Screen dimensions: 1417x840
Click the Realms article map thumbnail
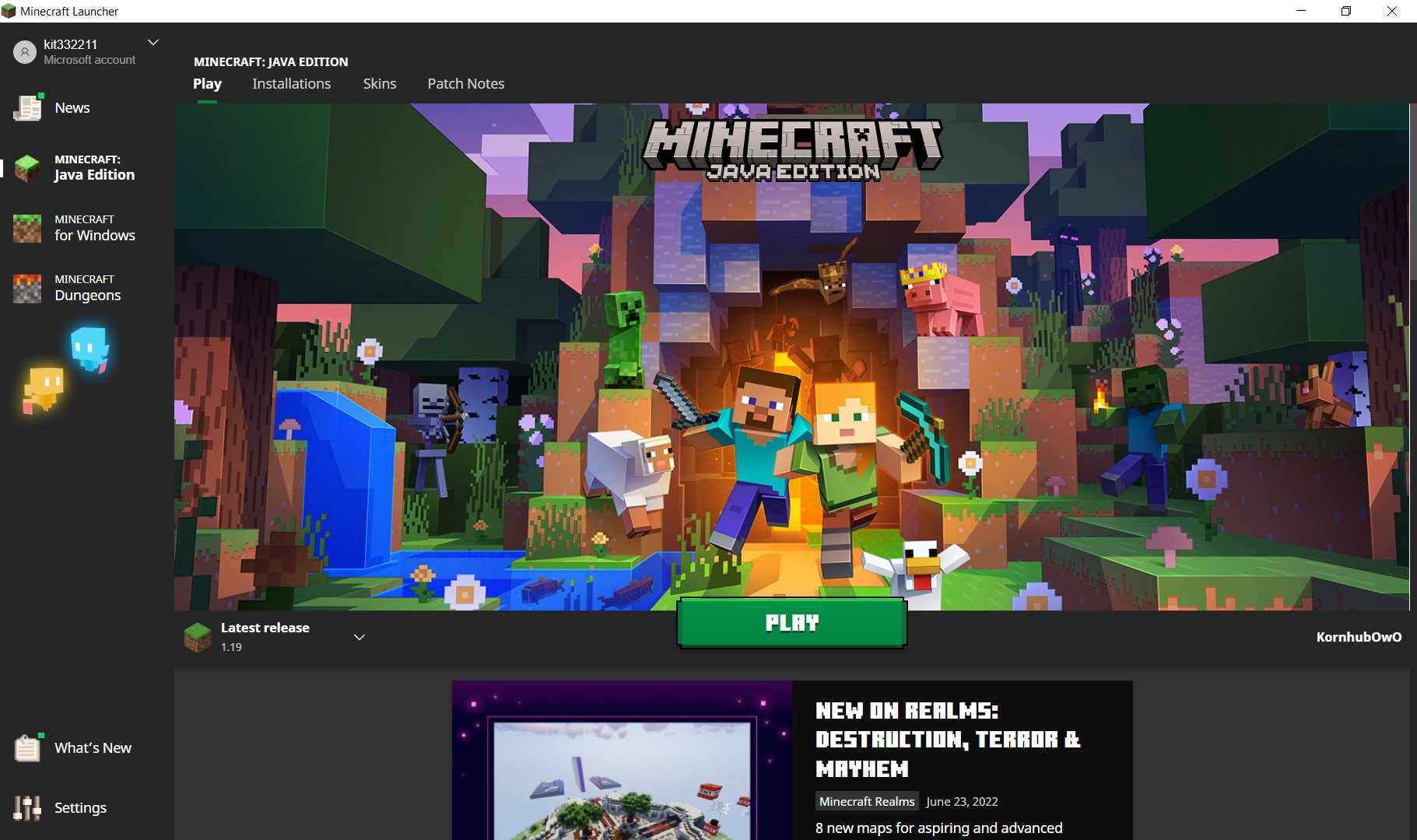tap(622, 761)
